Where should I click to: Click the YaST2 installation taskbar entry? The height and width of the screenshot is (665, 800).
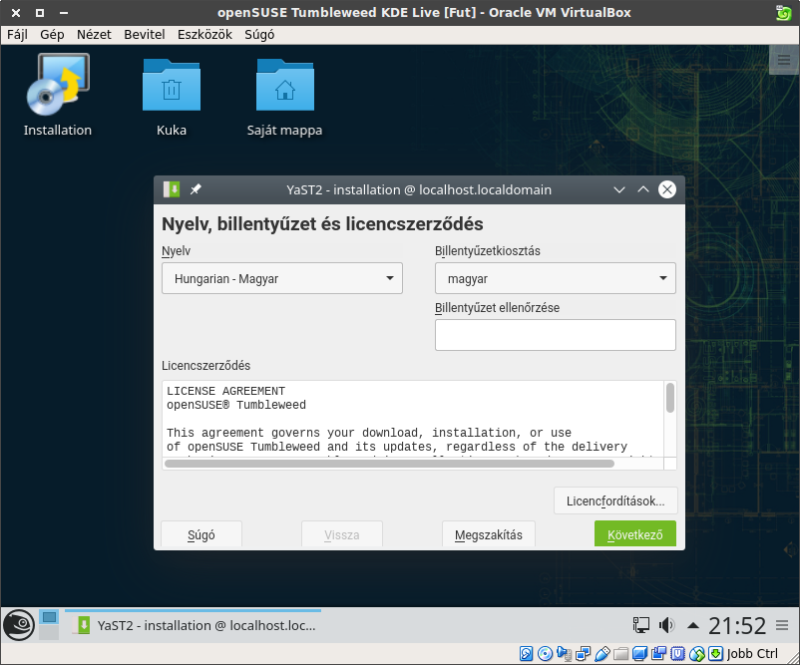point(194,625)
